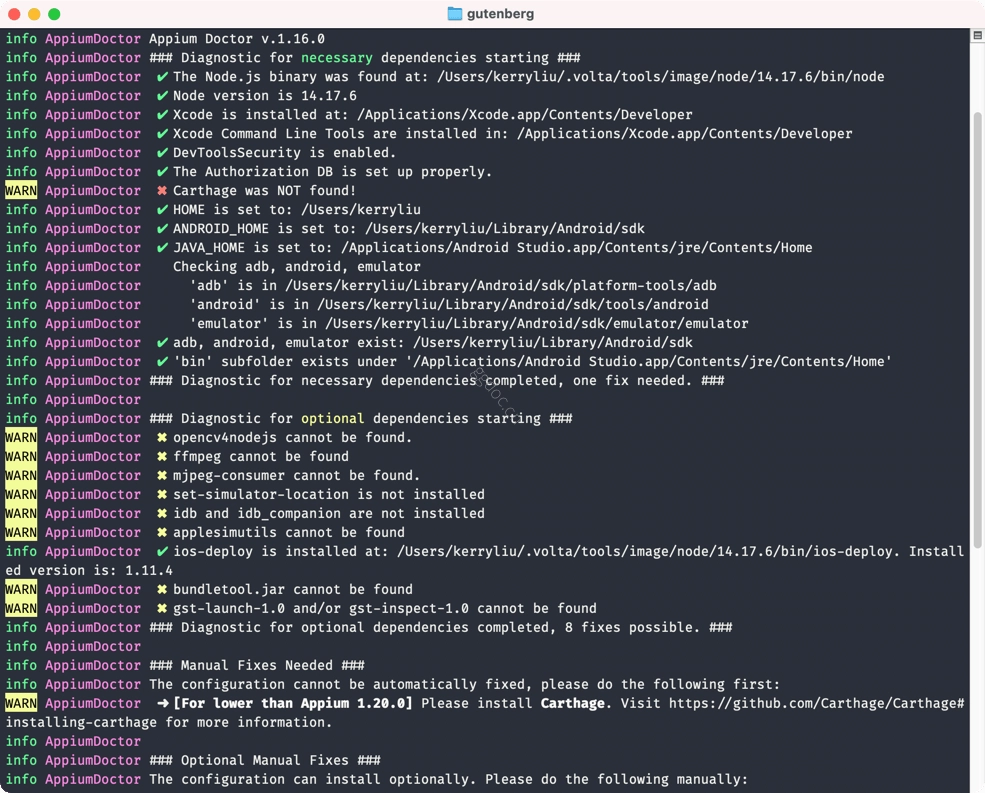Click the vertical scrollbar thumb of the terminal
The width and height of the screenshot is (985, 793).
click(977, 330)
